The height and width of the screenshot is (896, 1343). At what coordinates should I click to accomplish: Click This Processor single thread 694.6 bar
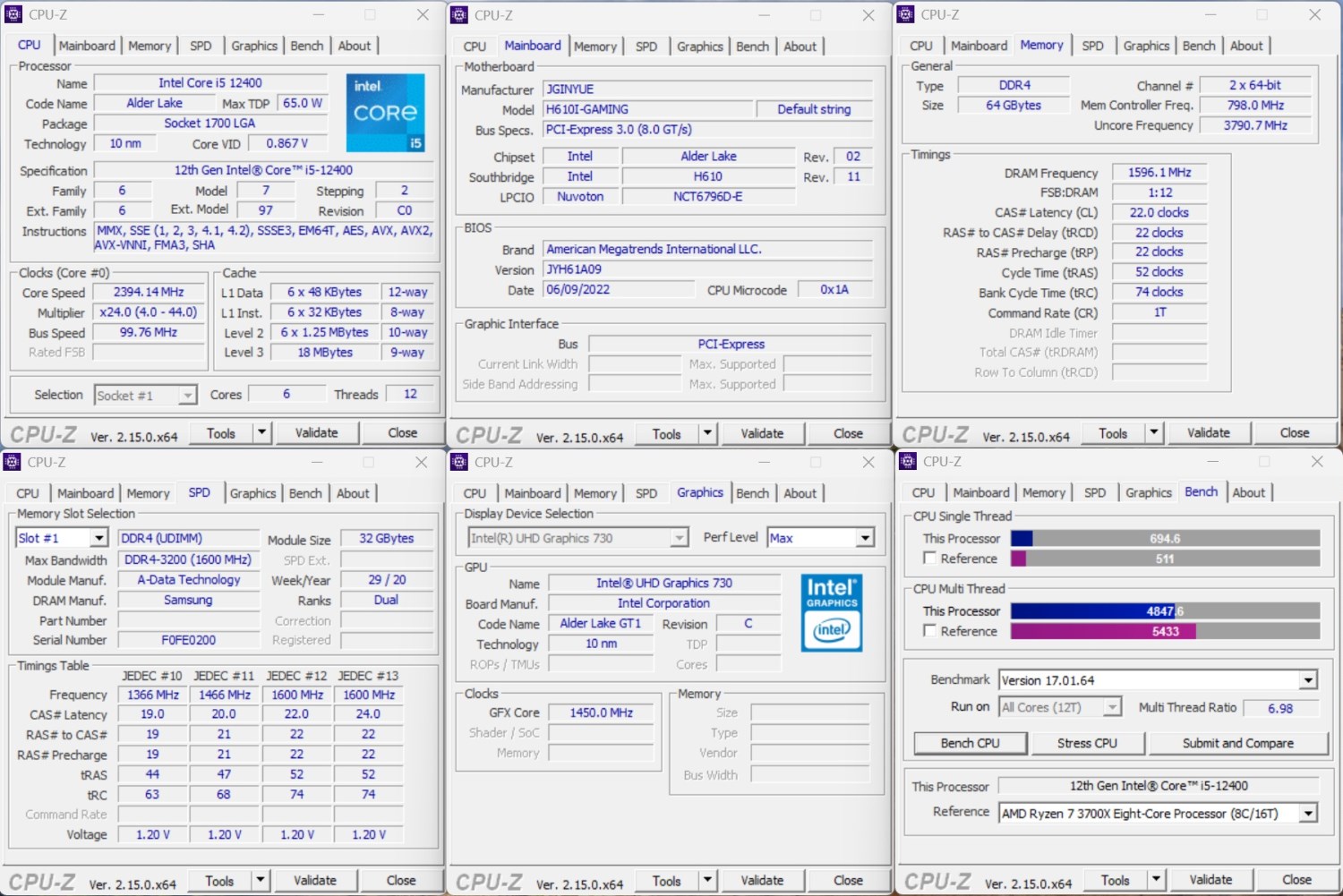pos(1165,539)
